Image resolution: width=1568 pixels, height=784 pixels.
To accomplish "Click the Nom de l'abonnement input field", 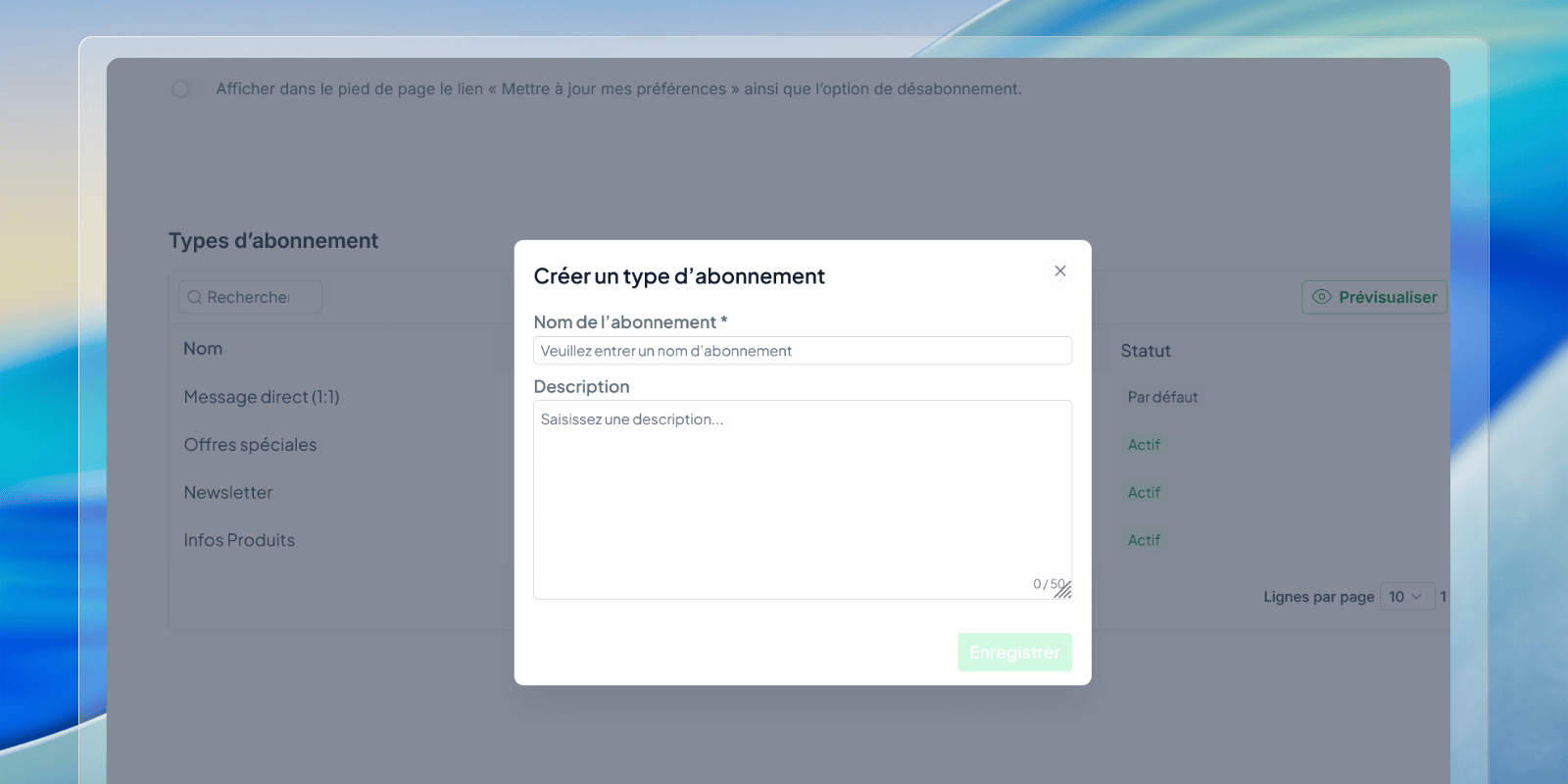I will click(x=802, y=351).
